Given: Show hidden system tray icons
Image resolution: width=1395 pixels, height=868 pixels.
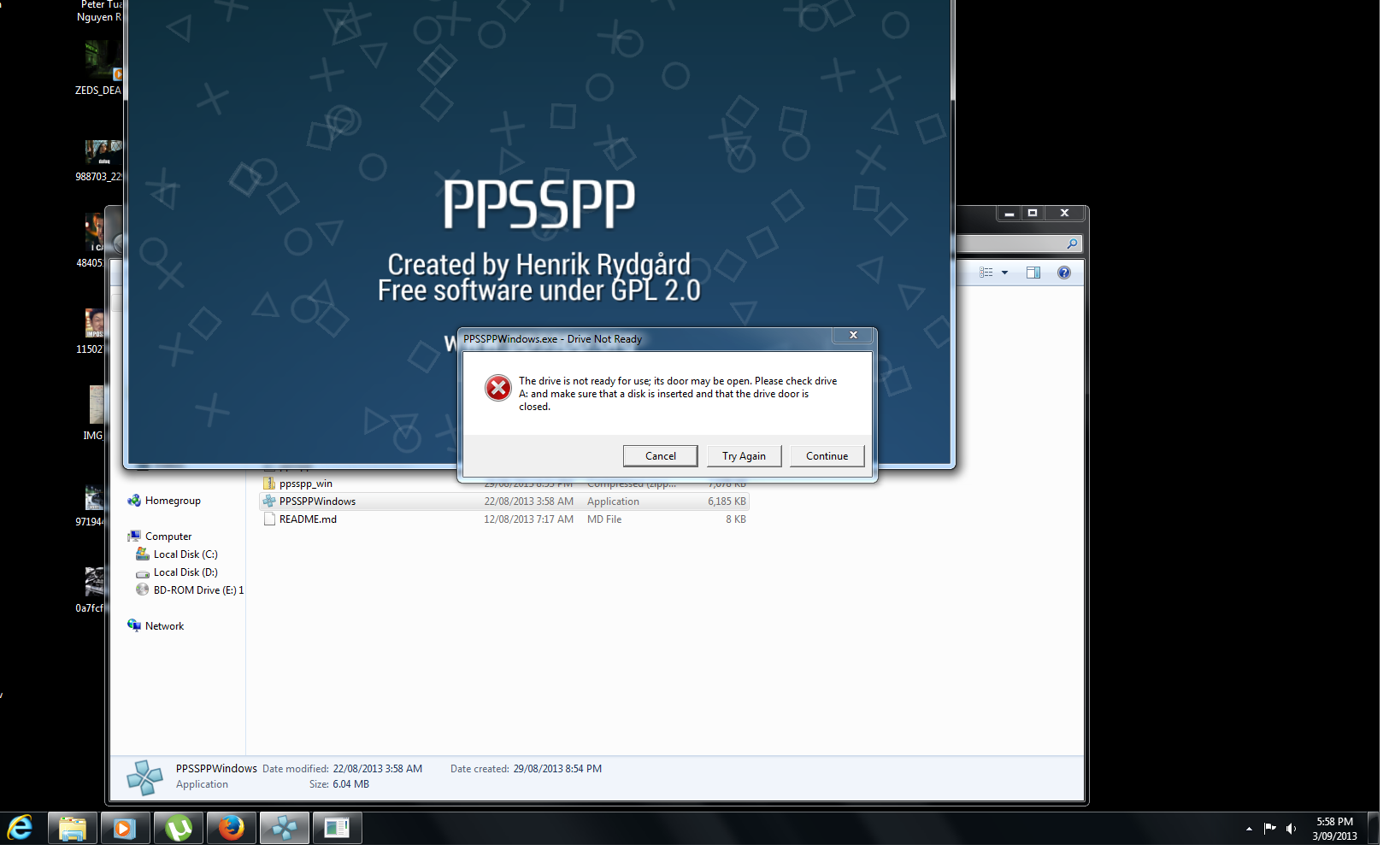Looking at the screenshot, I should 1249,829.
